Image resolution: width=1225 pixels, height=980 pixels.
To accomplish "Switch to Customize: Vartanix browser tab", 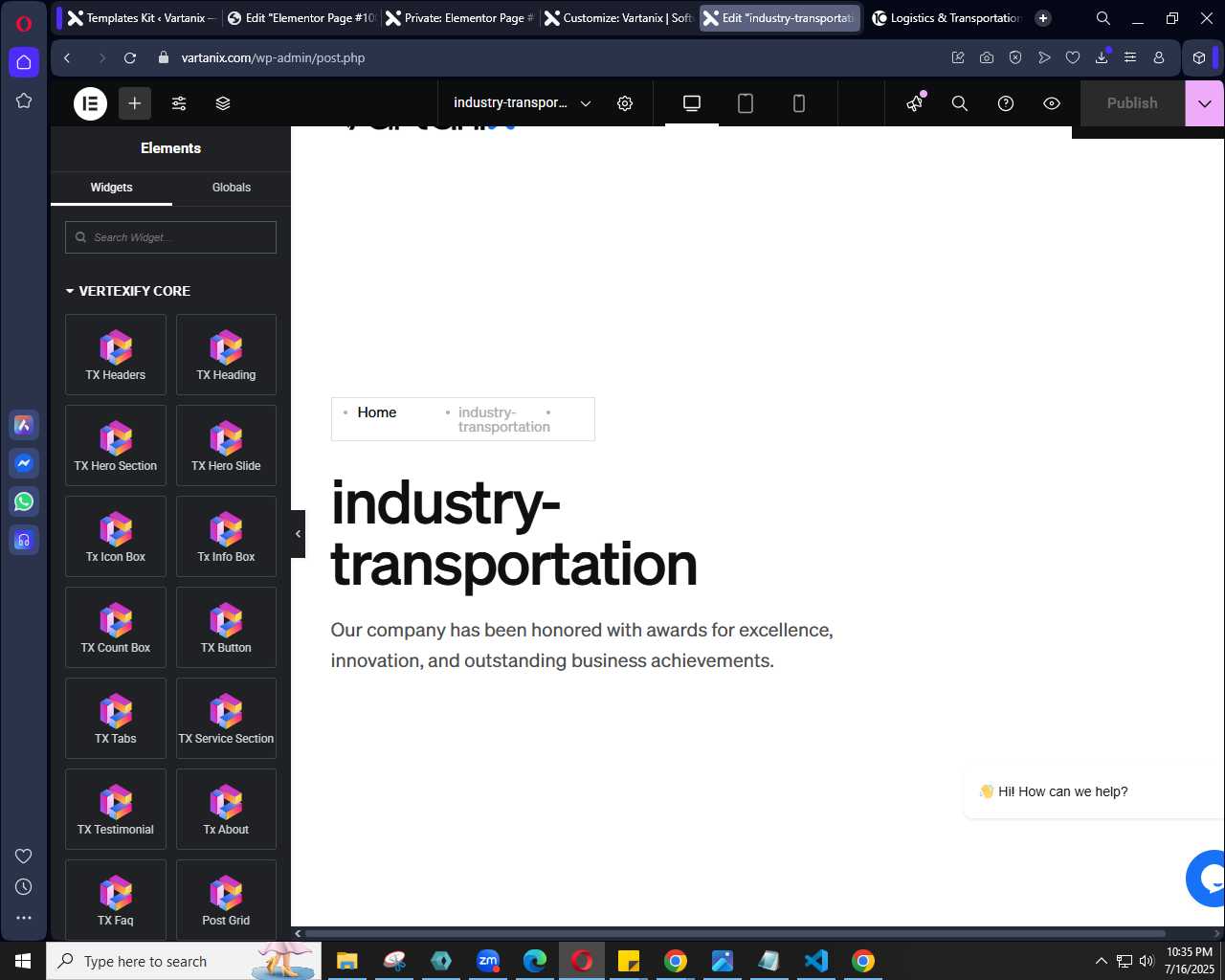I will [619, 18].
